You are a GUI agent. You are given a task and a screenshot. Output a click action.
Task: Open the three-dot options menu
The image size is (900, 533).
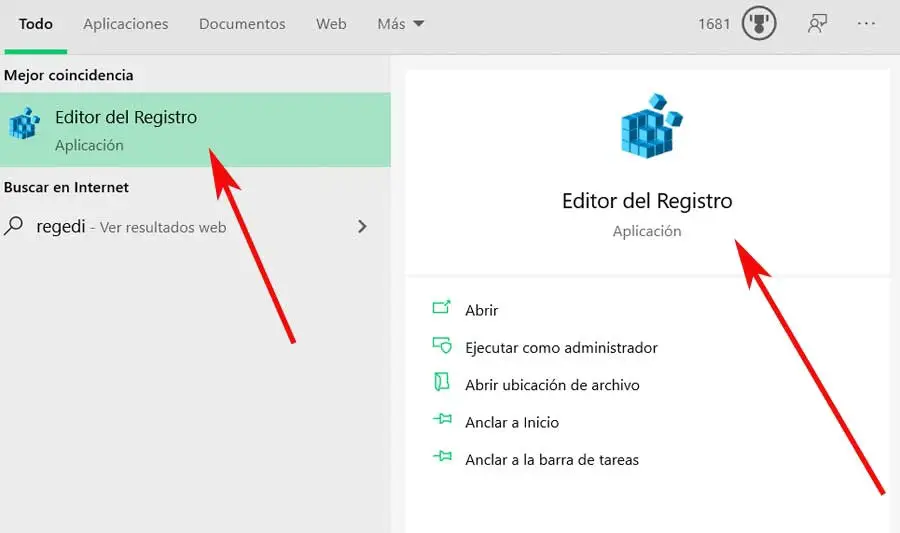(866, 24)
